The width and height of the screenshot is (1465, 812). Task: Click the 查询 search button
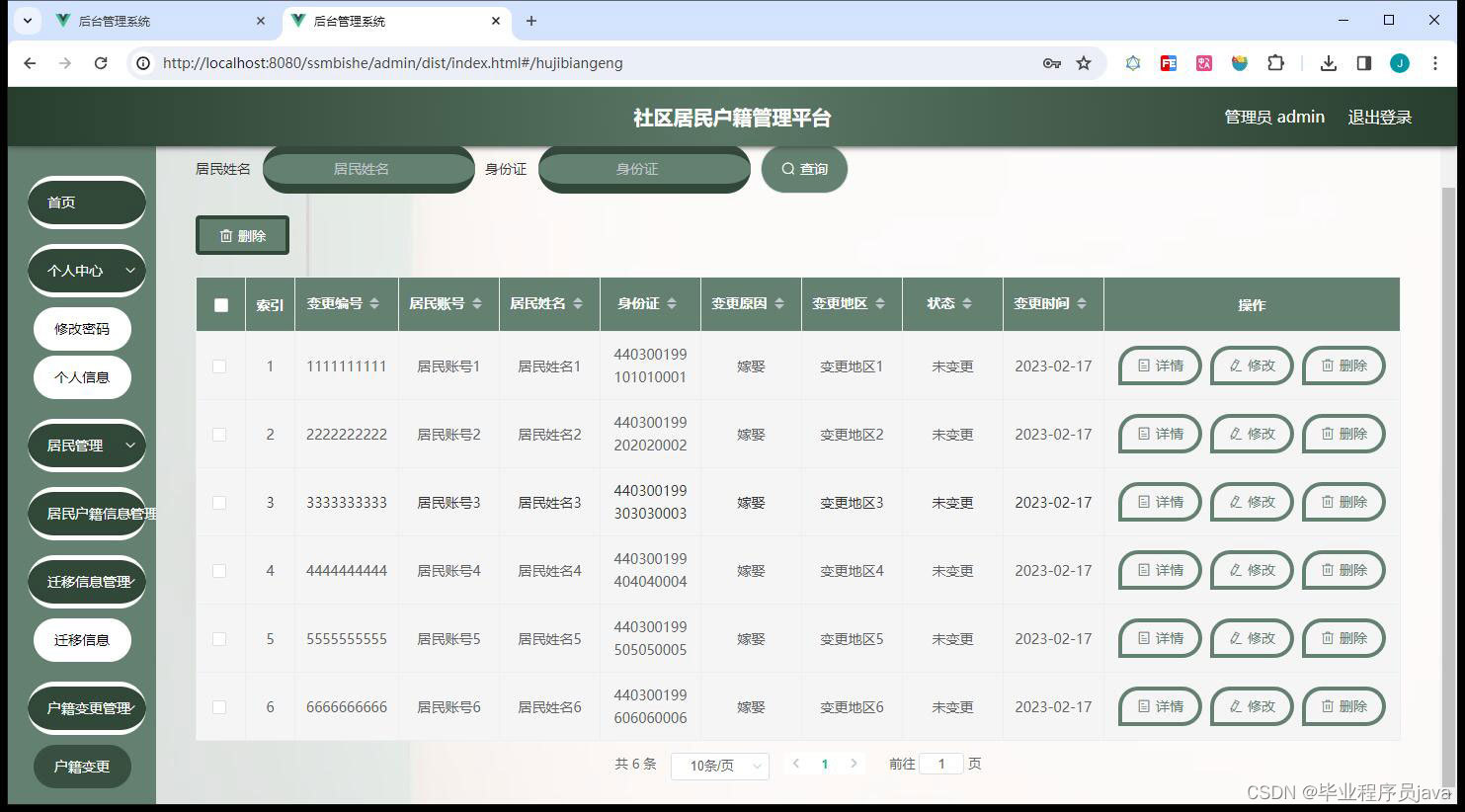(x=804, y=169)
